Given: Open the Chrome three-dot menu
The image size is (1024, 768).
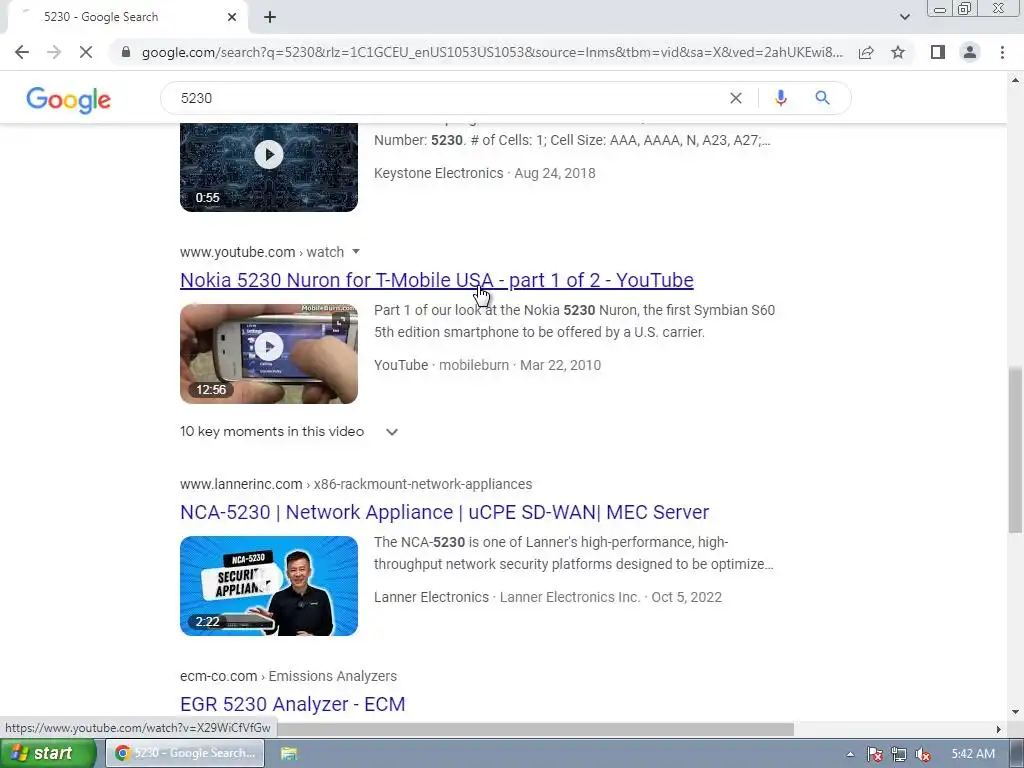Looking at the screenshot, I should click(x=1002, y=52).
